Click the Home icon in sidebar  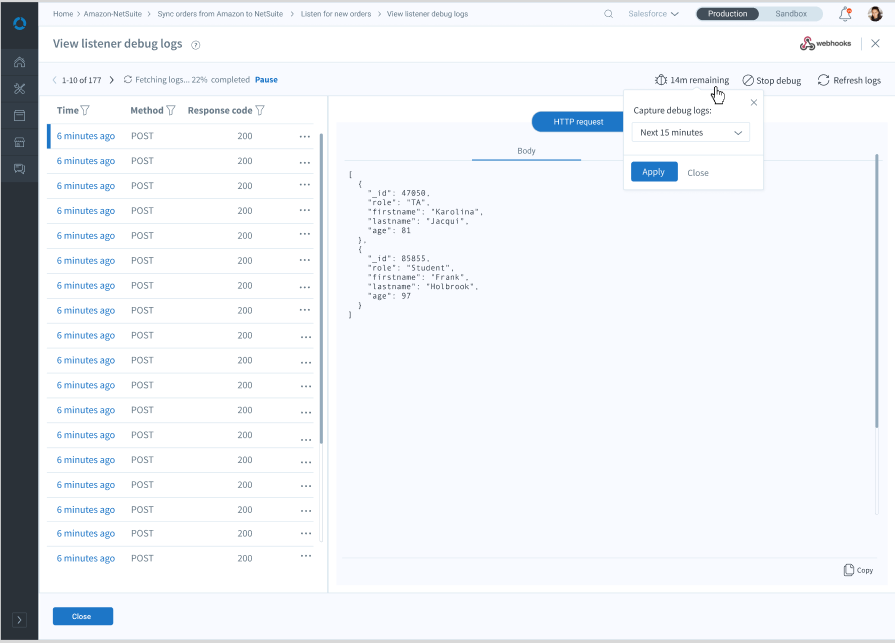click(19, 63)
